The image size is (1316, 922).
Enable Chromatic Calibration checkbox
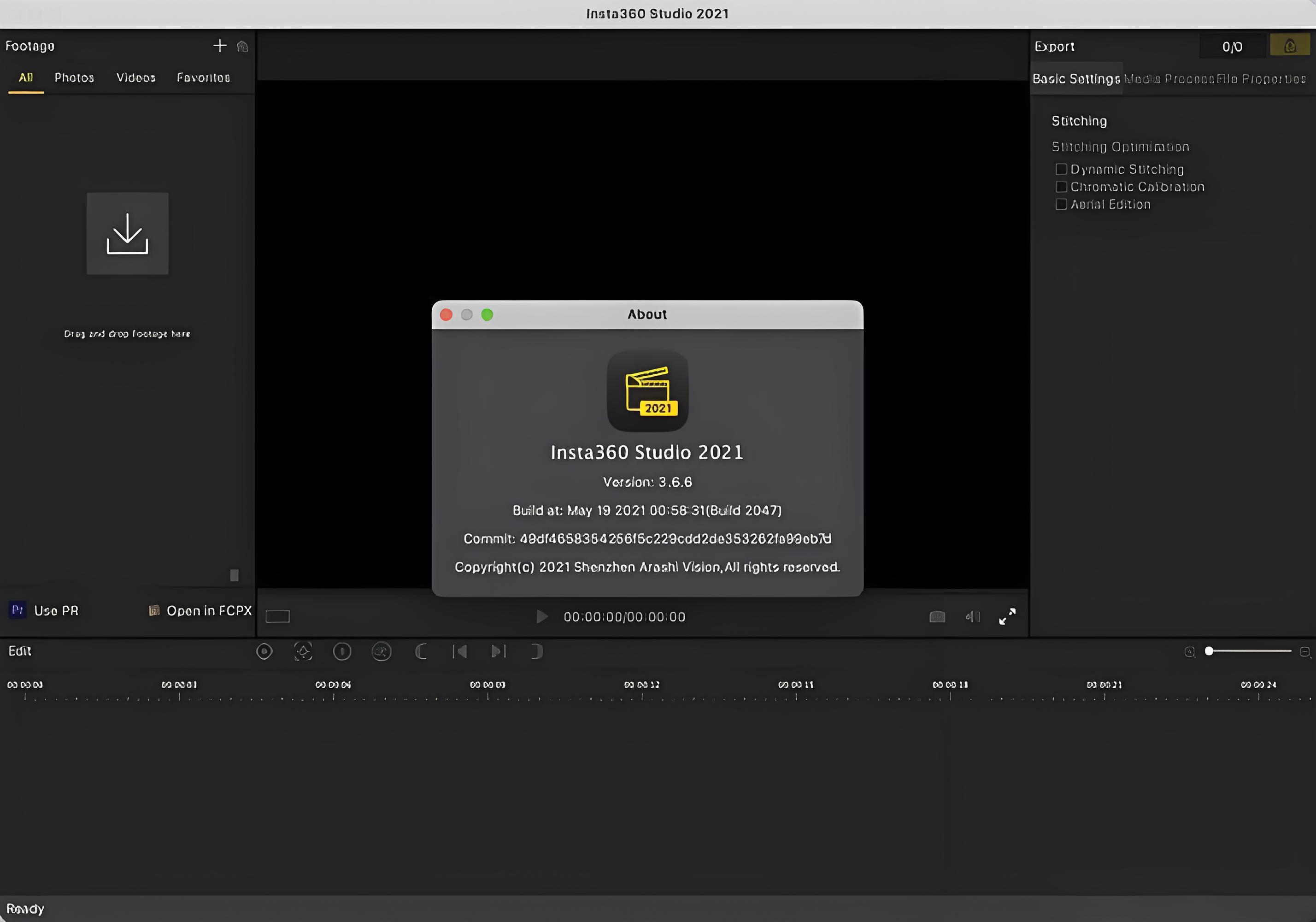(1061, 187)
